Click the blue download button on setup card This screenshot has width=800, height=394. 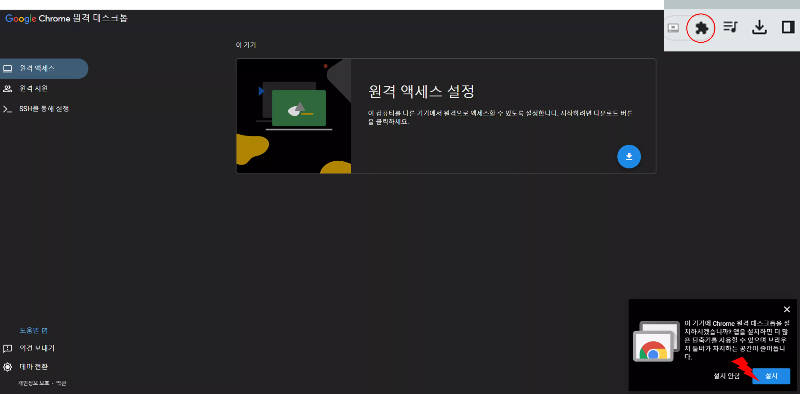(629, 157)
